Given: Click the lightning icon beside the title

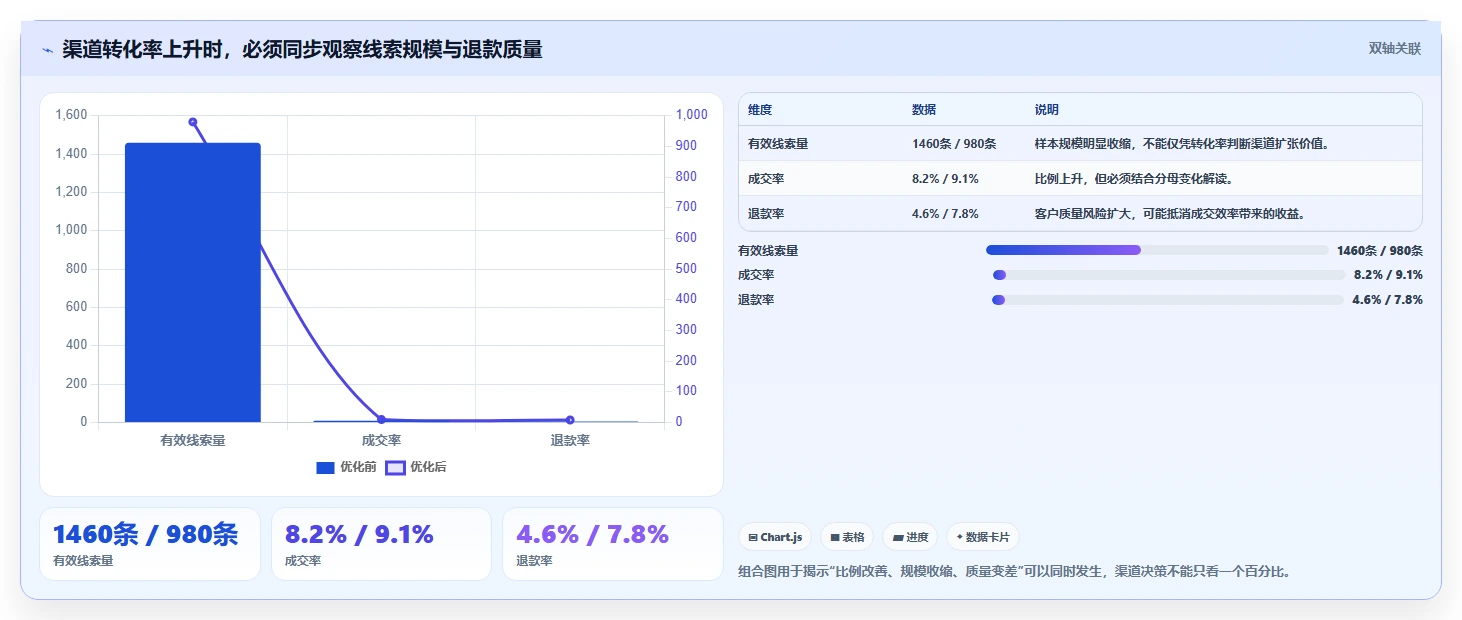Looking at the screenshot, I should tap(47, 50).
